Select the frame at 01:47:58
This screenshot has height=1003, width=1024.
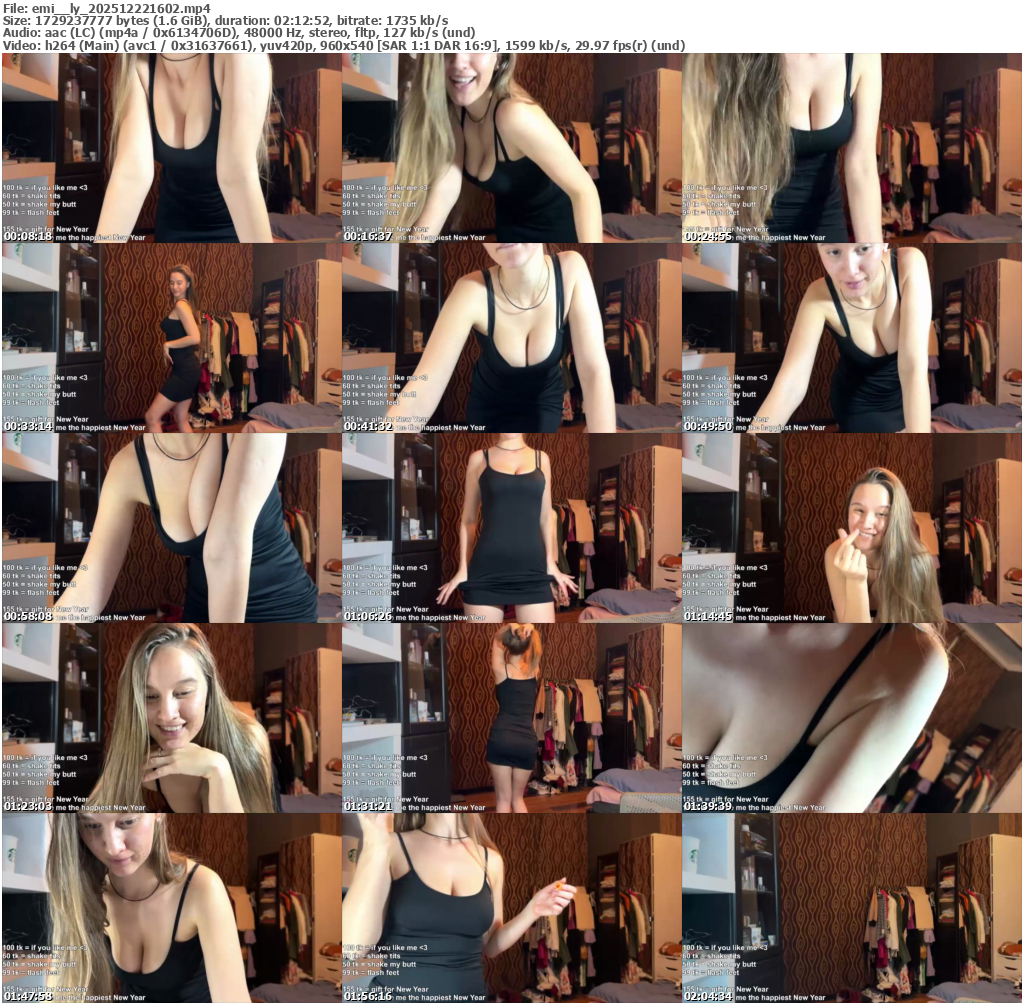point(171,908)
